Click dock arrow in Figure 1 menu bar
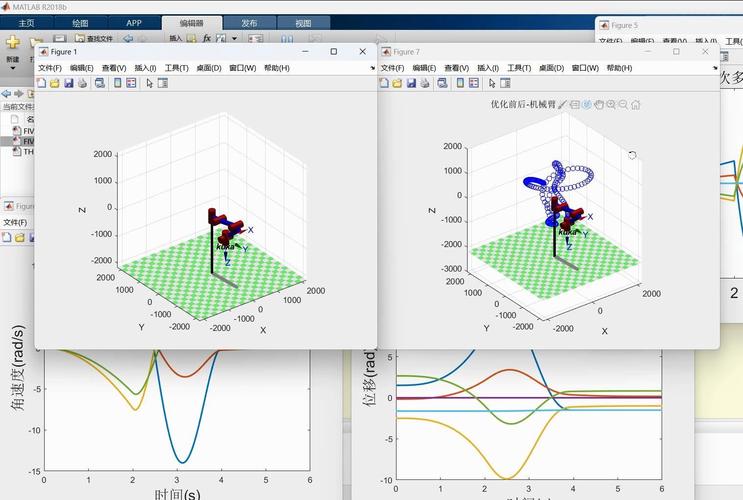Screen dimensions: 743x500 tap(372, 68)
